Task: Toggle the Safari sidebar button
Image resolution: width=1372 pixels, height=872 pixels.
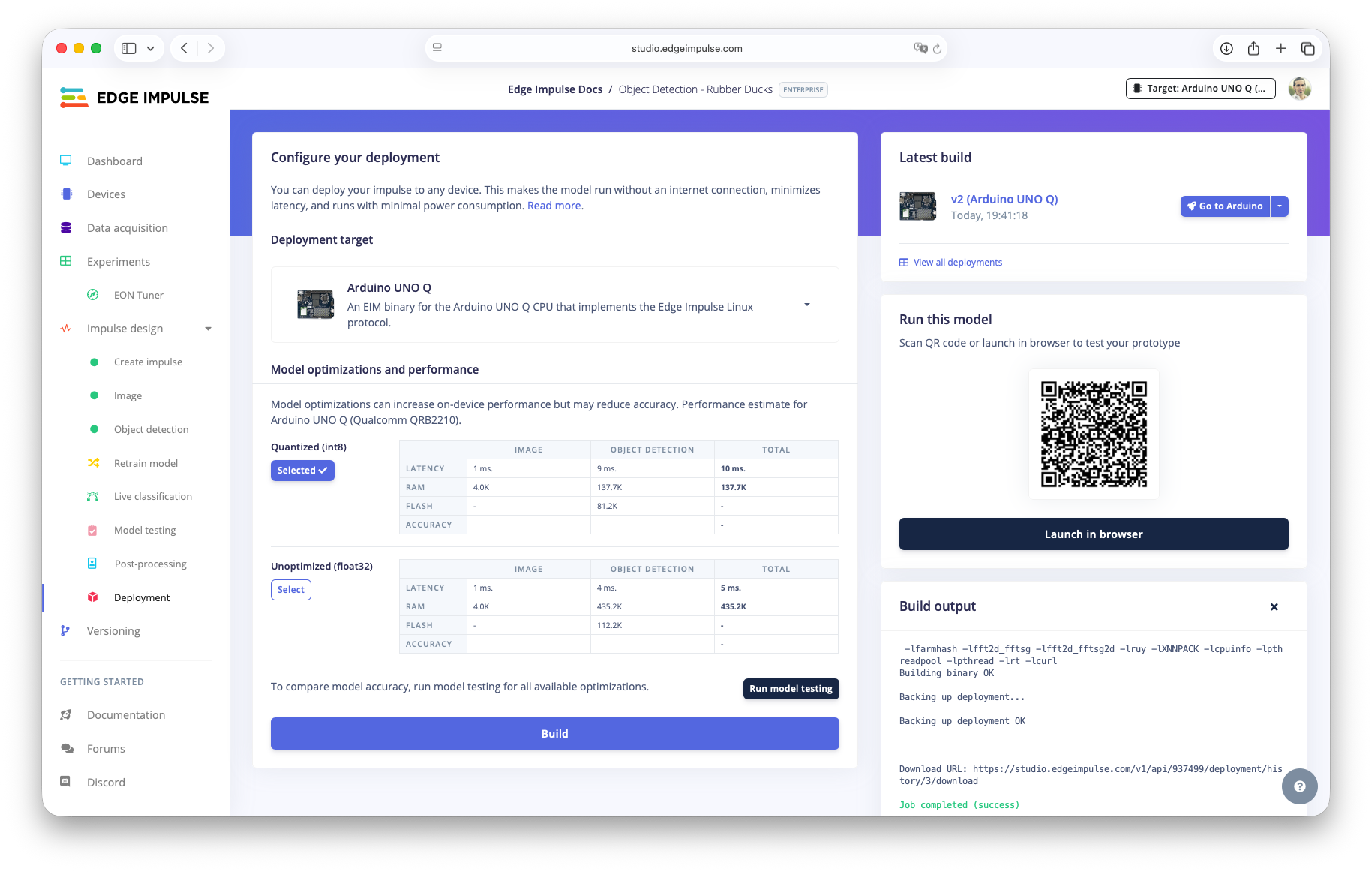Action: coord(129,48)
